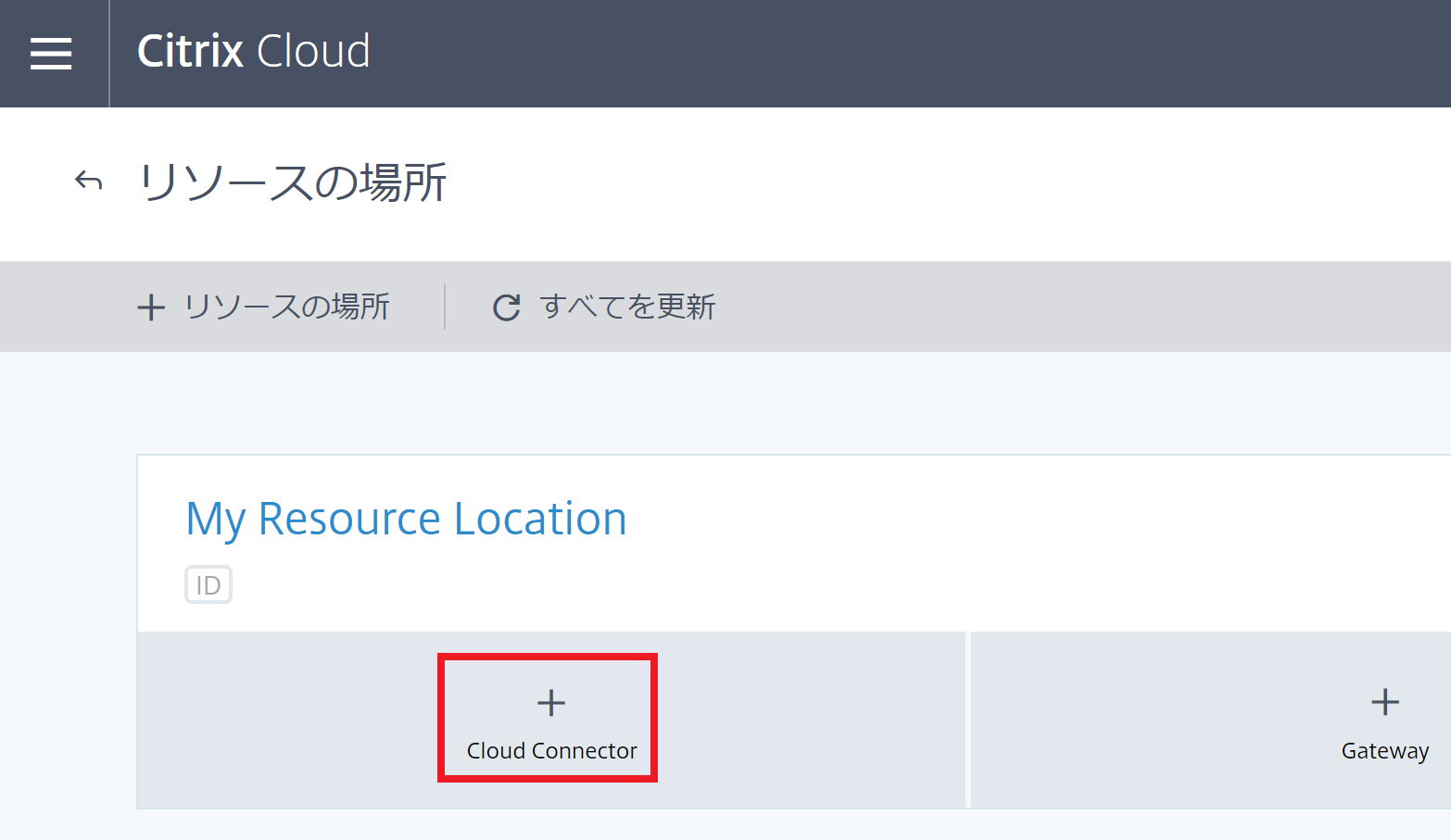The height and width of the screenshot is (840, 1451).
Task: Select the My Resource Location card header
Action: (x=406, y=518)
